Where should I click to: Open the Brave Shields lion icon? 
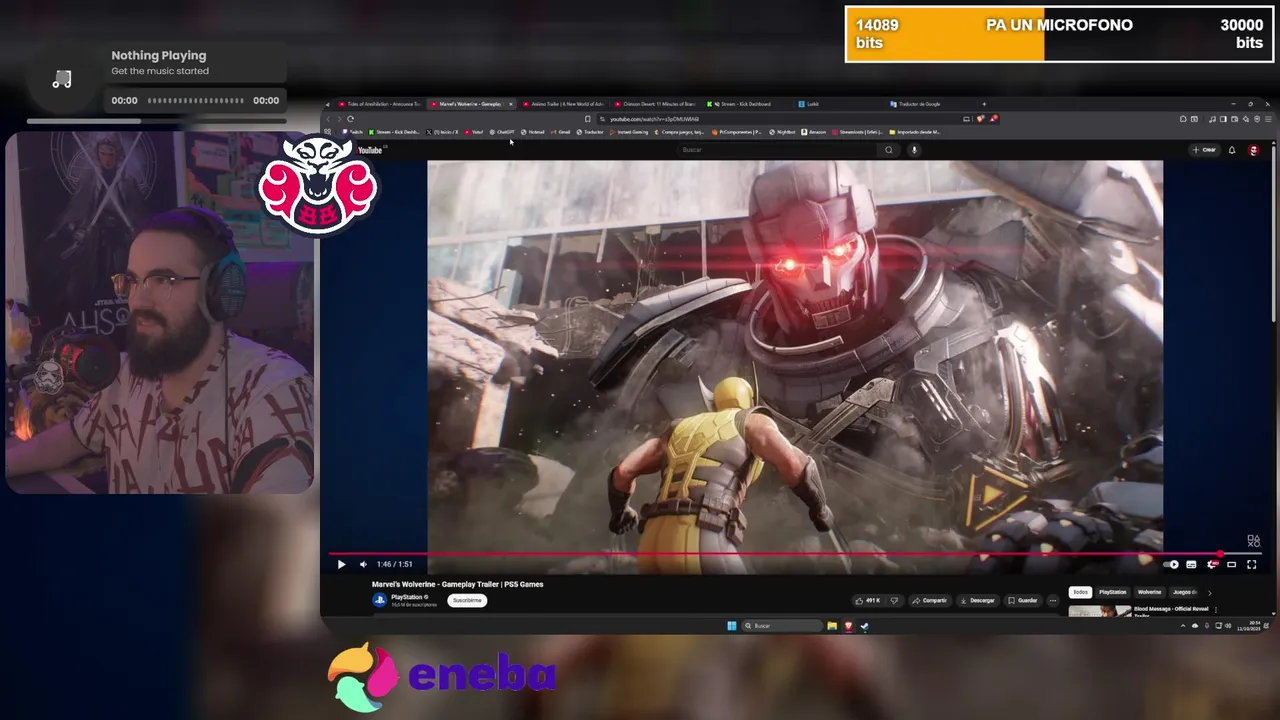(981, 119)
